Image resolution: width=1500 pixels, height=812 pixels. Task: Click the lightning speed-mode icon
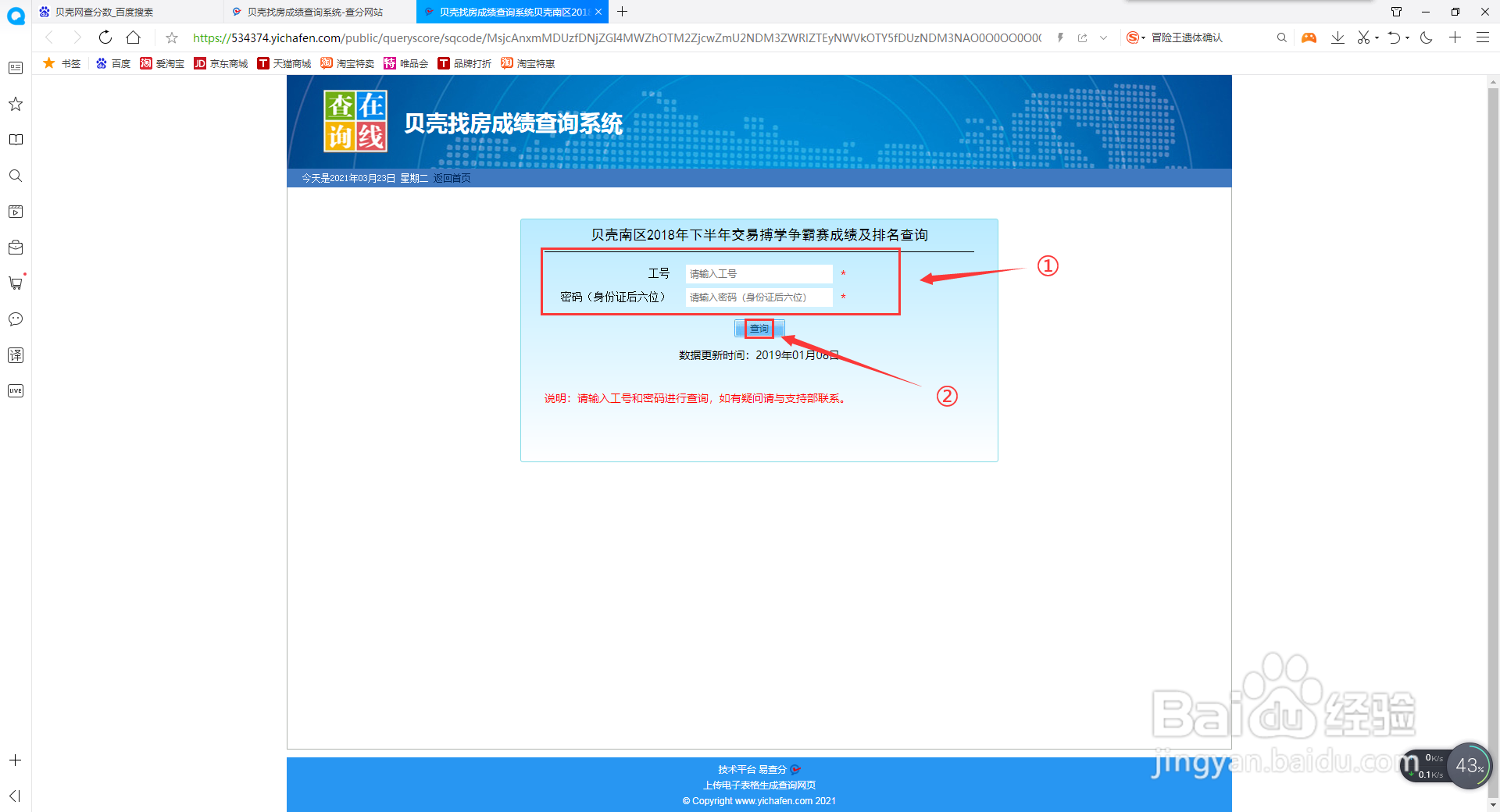click(1060, 37)
